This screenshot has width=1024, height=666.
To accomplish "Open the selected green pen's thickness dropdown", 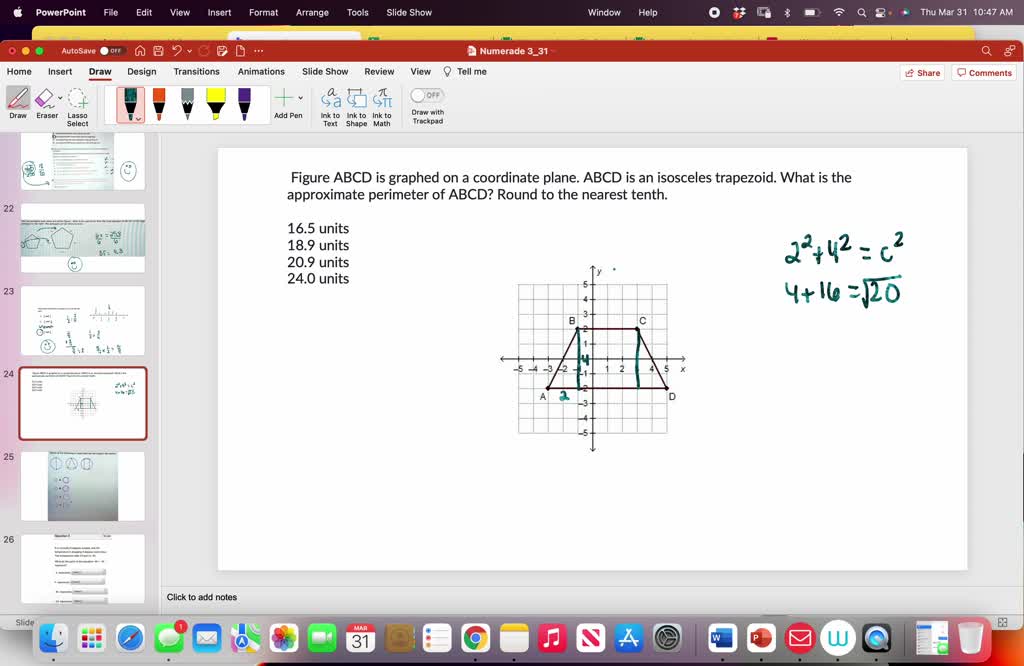I will click(x=139, y=120).
